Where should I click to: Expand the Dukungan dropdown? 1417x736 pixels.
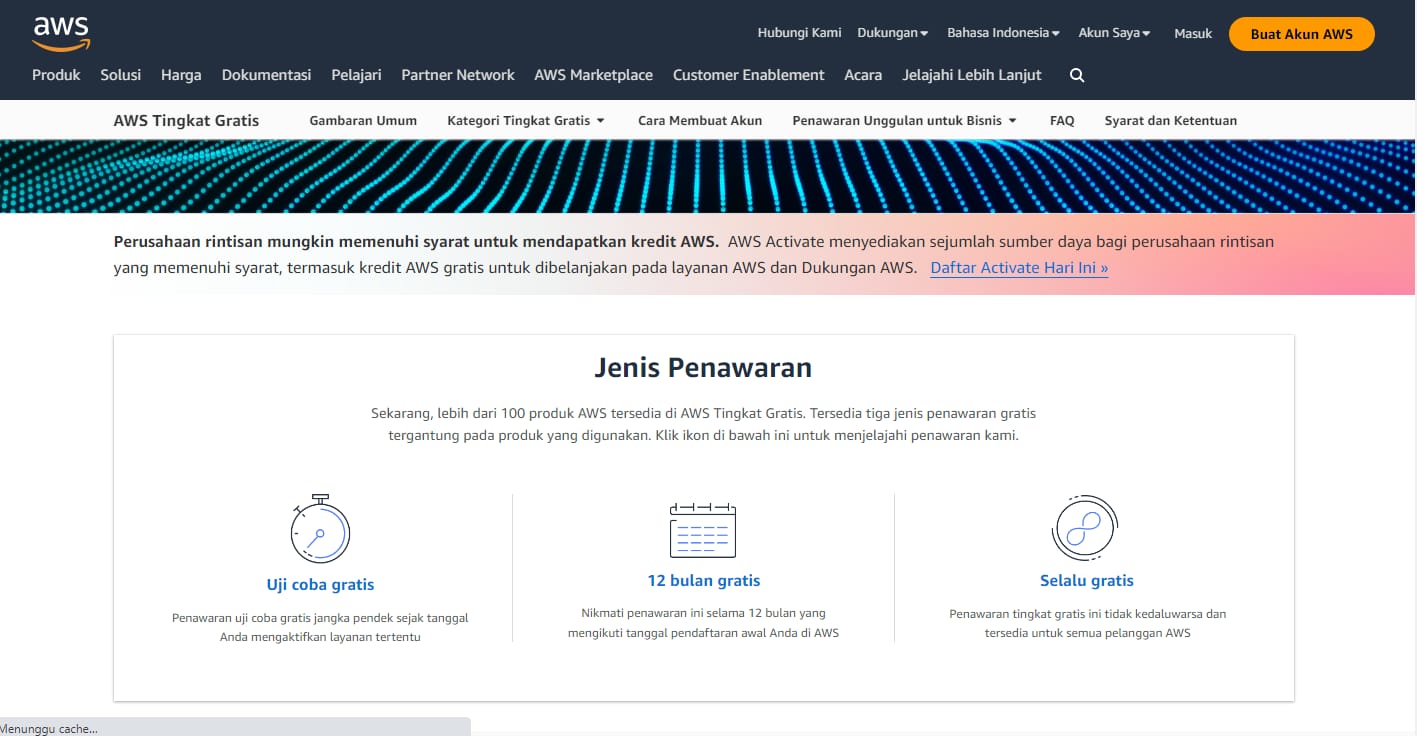pos(892,33)
